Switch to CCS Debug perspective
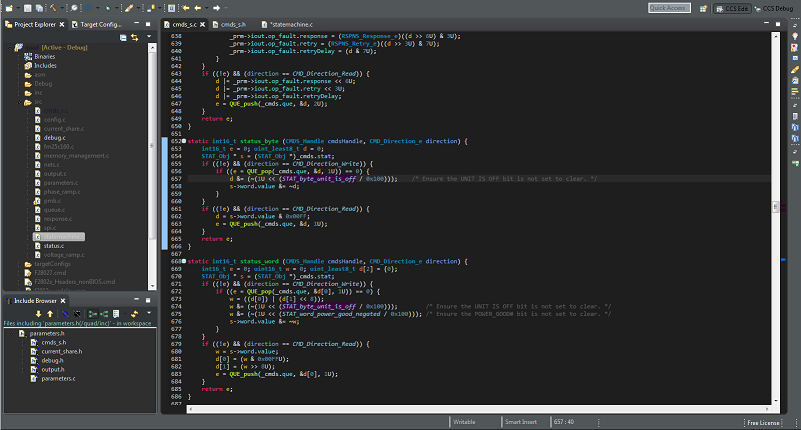The height and width of the screenshot is (430, 801). tap(774, 8)
